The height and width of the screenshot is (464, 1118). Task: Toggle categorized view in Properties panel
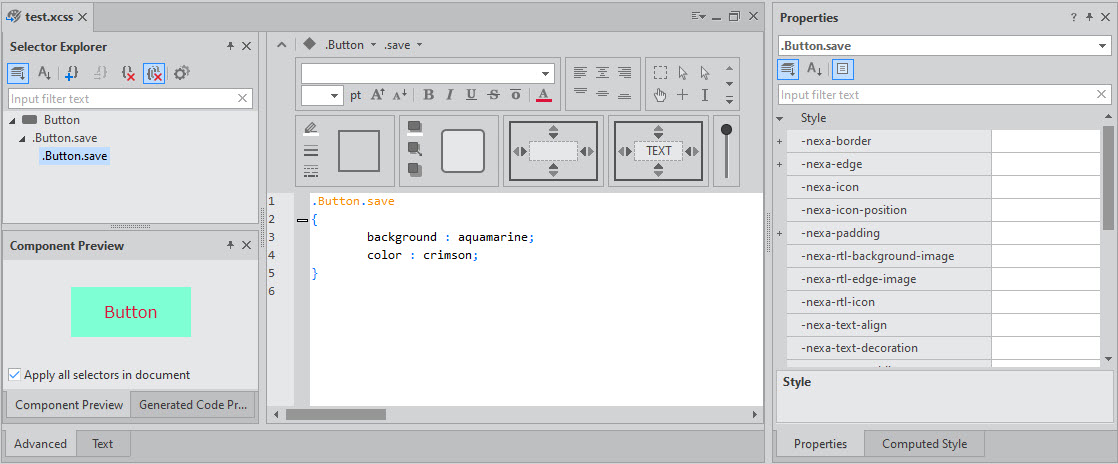pyautogui.click(x=788, y=69)
